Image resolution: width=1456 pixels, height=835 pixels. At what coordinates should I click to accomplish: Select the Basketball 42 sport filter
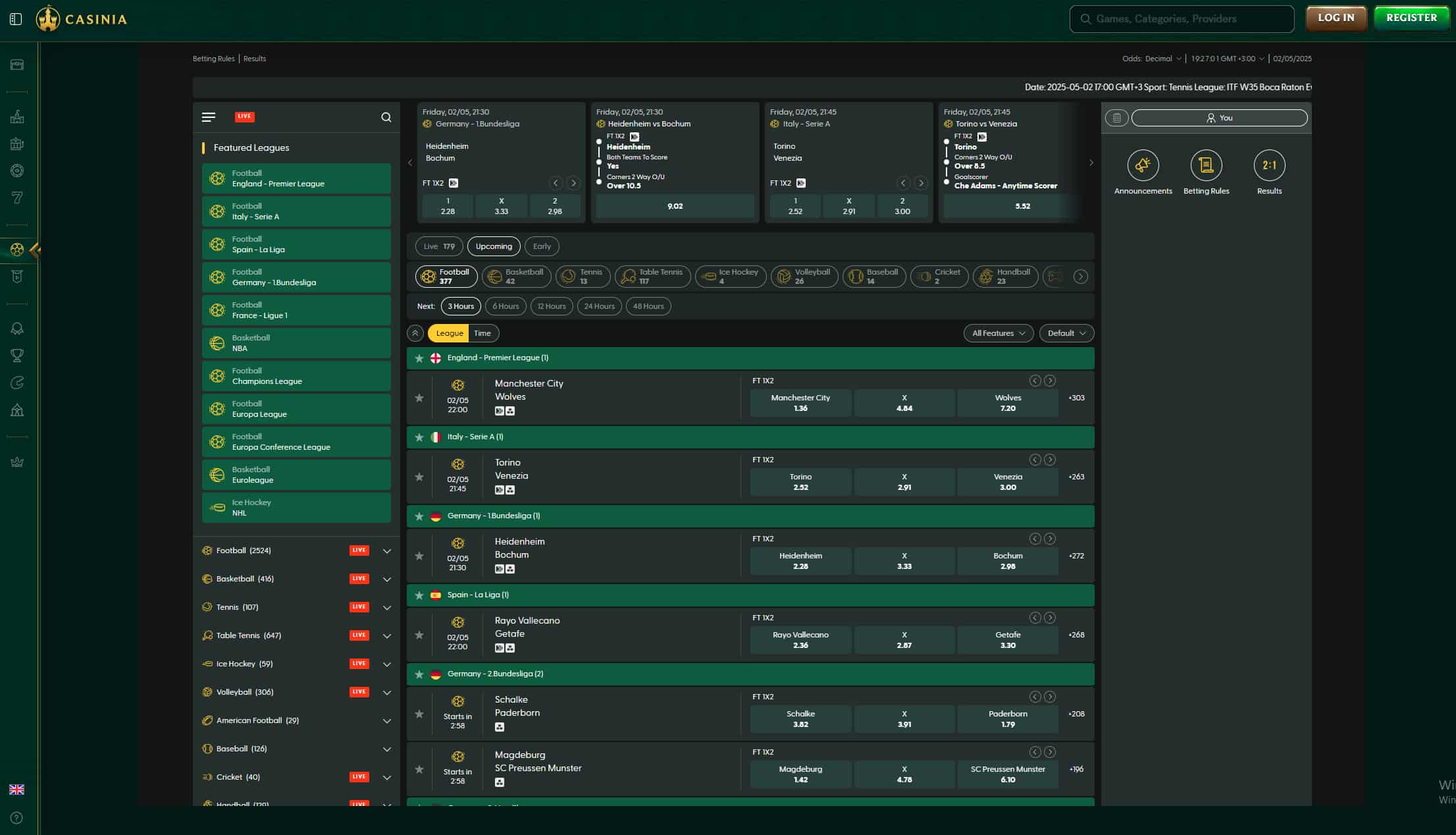[x=517, y=277]
